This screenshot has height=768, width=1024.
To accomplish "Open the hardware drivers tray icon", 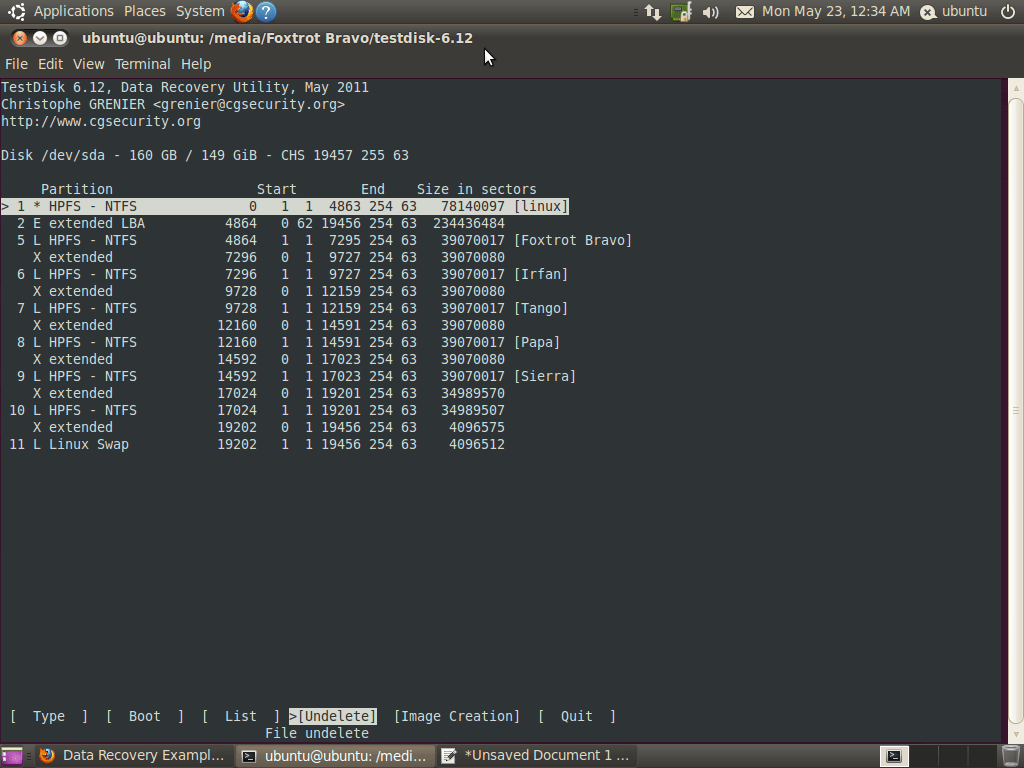I will tap(680, 12).
